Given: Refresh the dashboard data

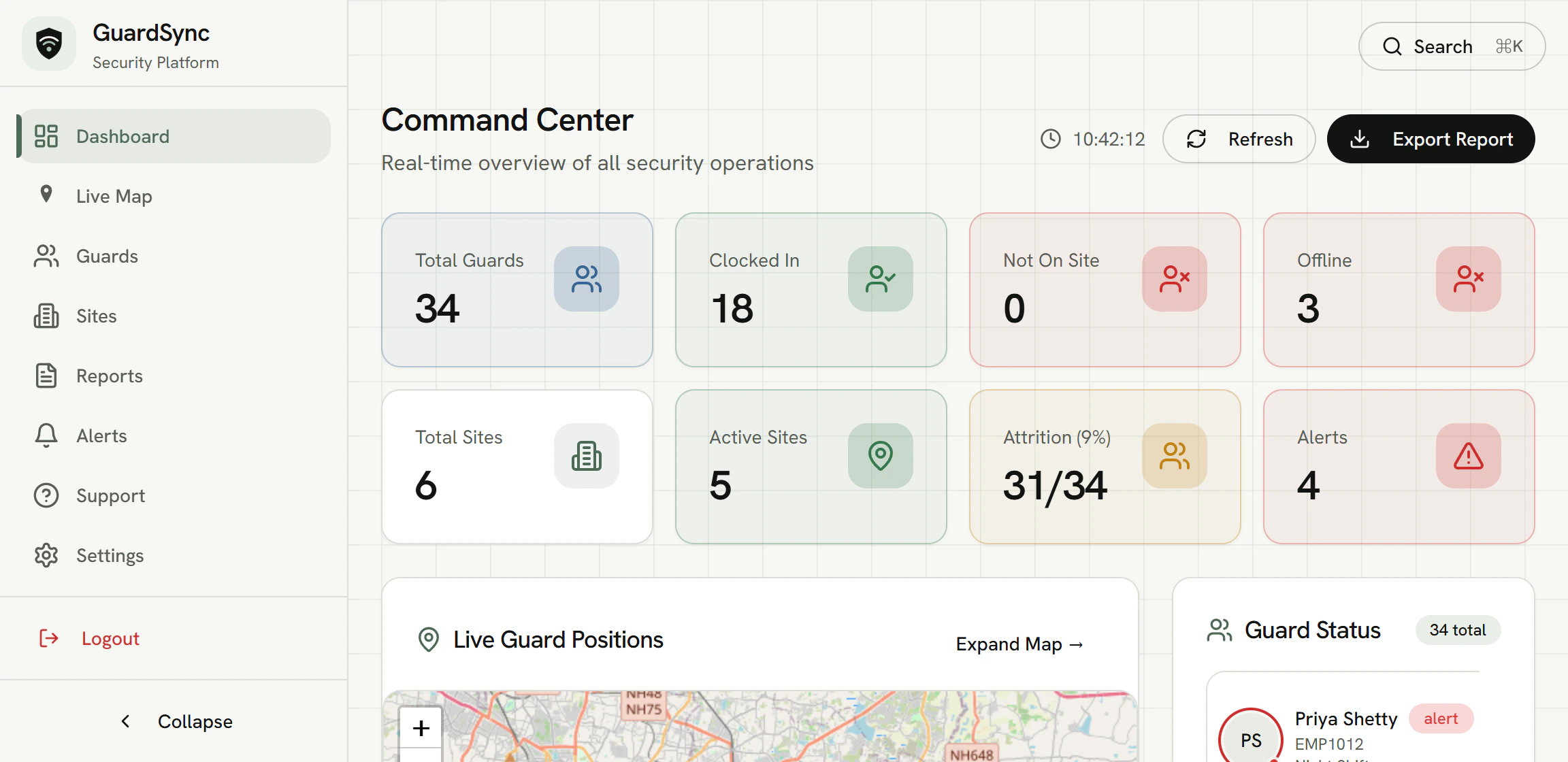Looking at the screenshot, I should click(1239, 139).
